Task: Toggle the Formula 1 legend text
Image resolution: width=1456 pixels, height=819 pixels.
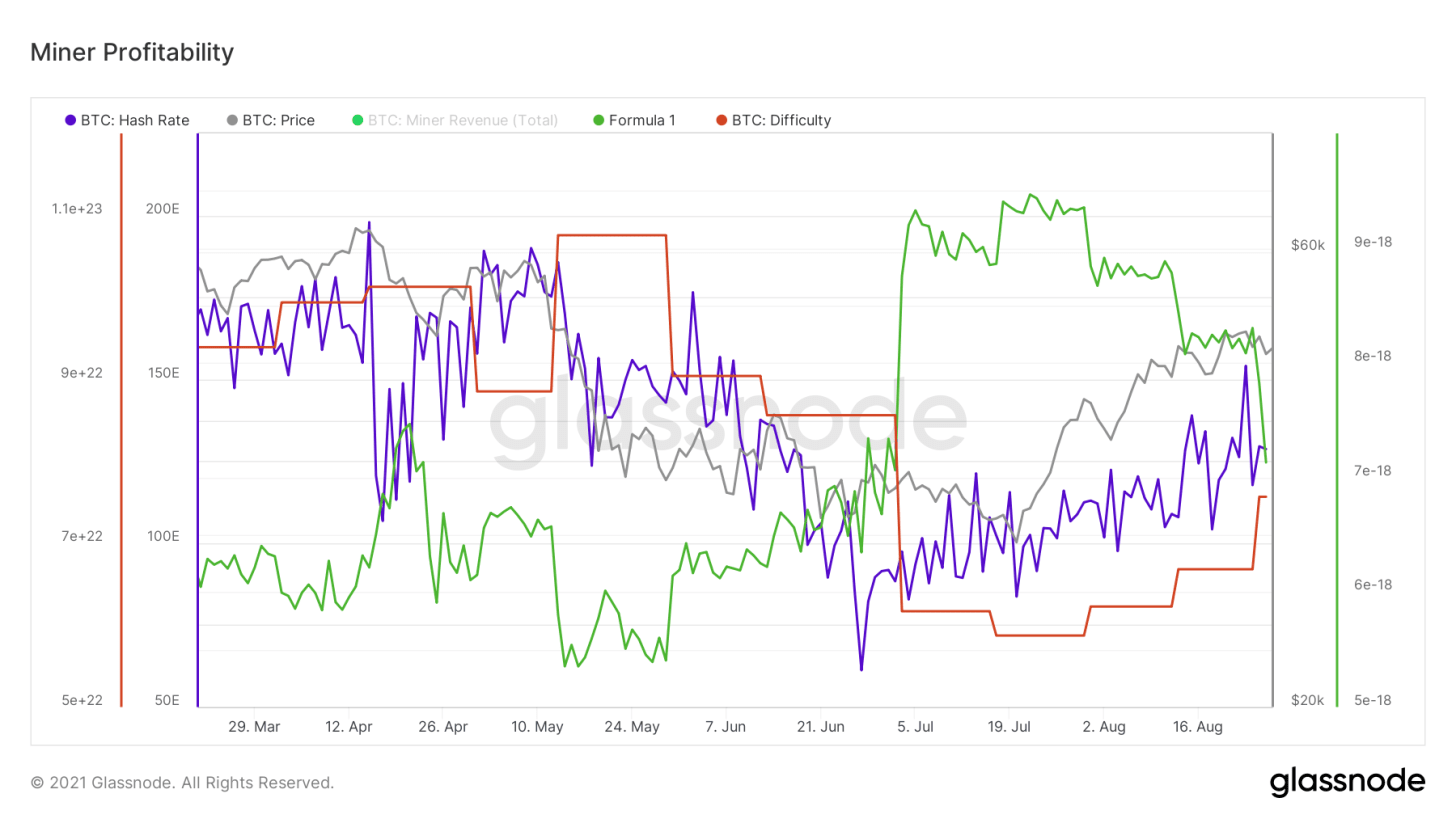Action: 642,121
